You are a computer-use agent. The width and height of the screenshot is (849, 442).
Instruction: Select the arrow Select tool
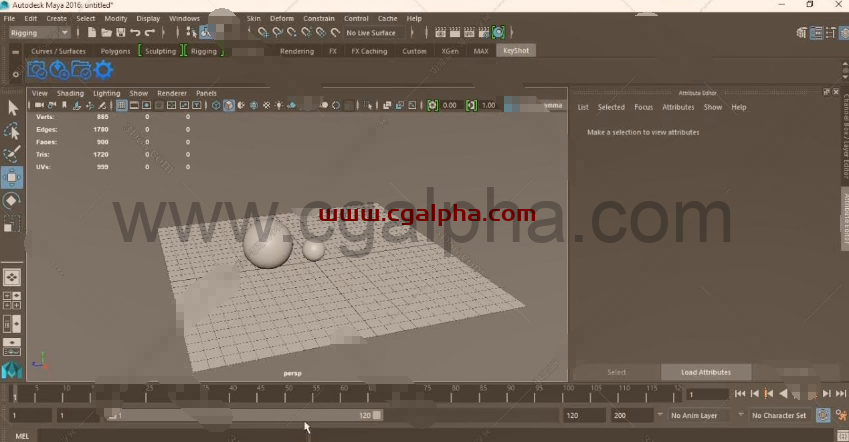click(x=12, y=108)
